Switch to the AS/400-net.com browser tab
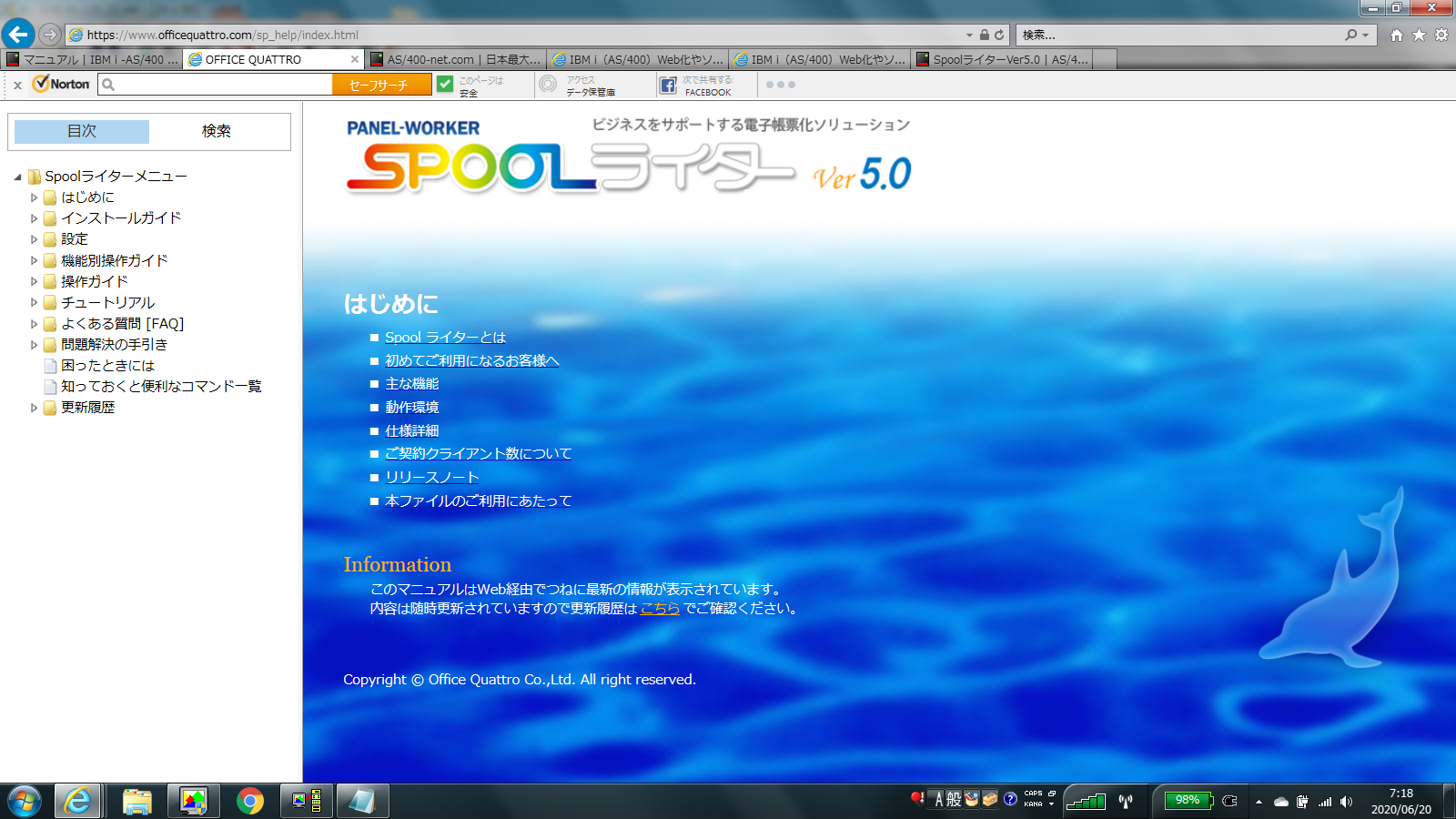 pyautogui.click(x=455, y=59)
